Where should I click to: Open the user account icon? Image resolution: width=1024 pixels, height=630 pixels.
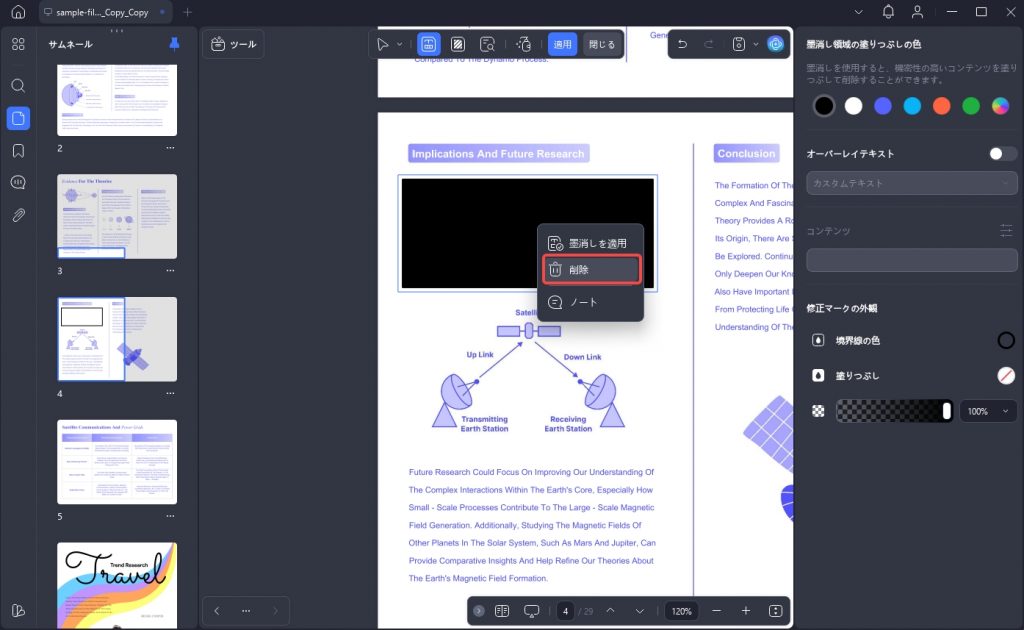(x=918, y=12)
